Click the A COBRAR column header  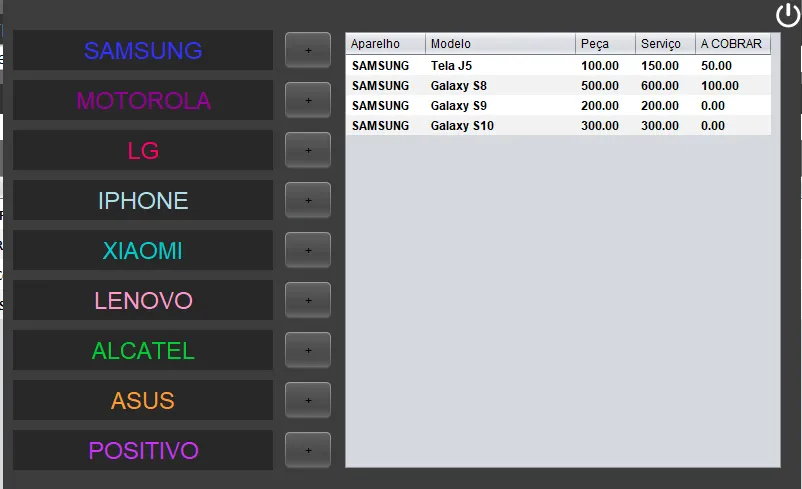732,44
